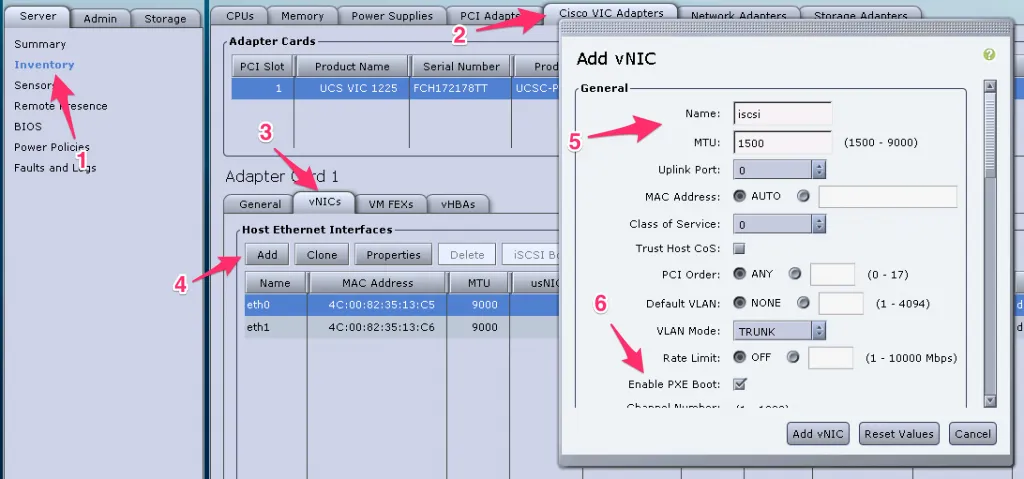Screen dimensions: 1024x479
Task: Open the vNICs tab
Action: (325, 202)
